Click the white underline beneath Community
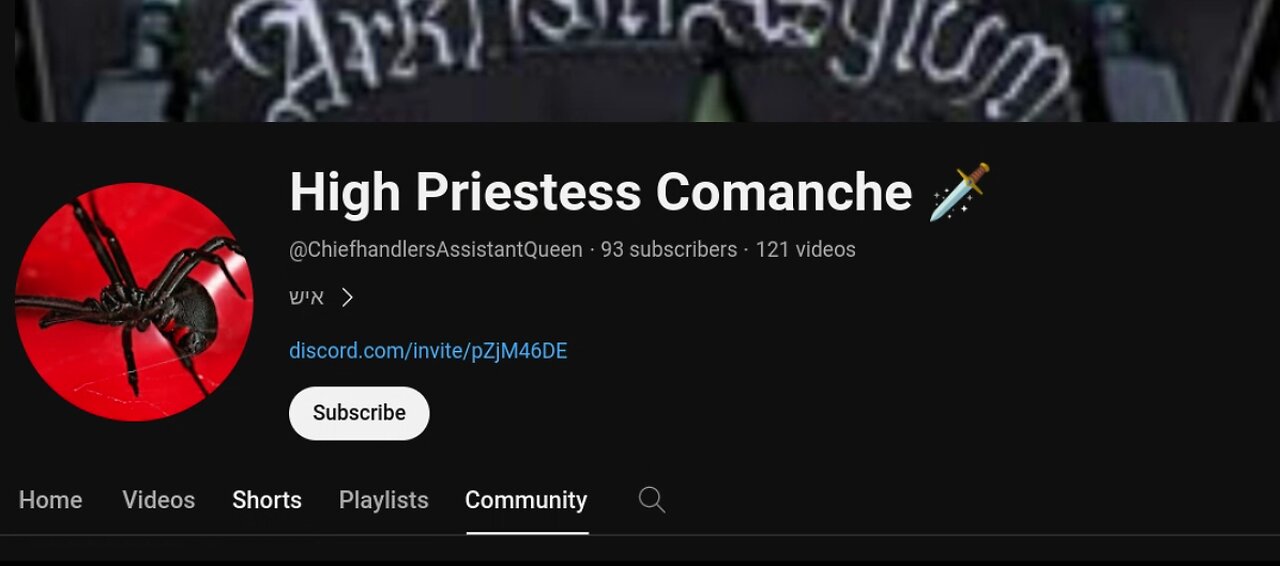The height and width of the screenshot is (566, 1280). click(x=527, y=533)
